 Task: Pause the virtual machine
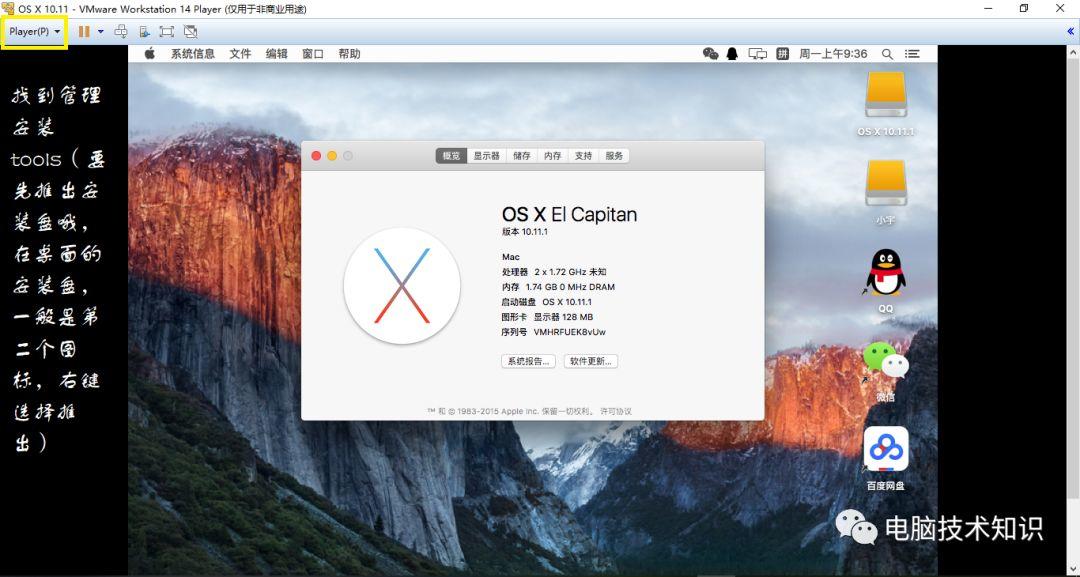point(84,32)
